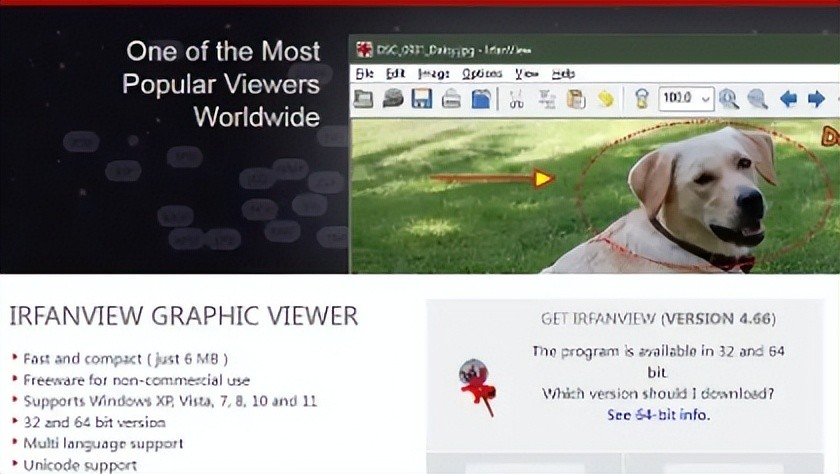Click the Print icon in toolbar
Image resolution: width=840 pixels, height=474 pixels.
451,99
